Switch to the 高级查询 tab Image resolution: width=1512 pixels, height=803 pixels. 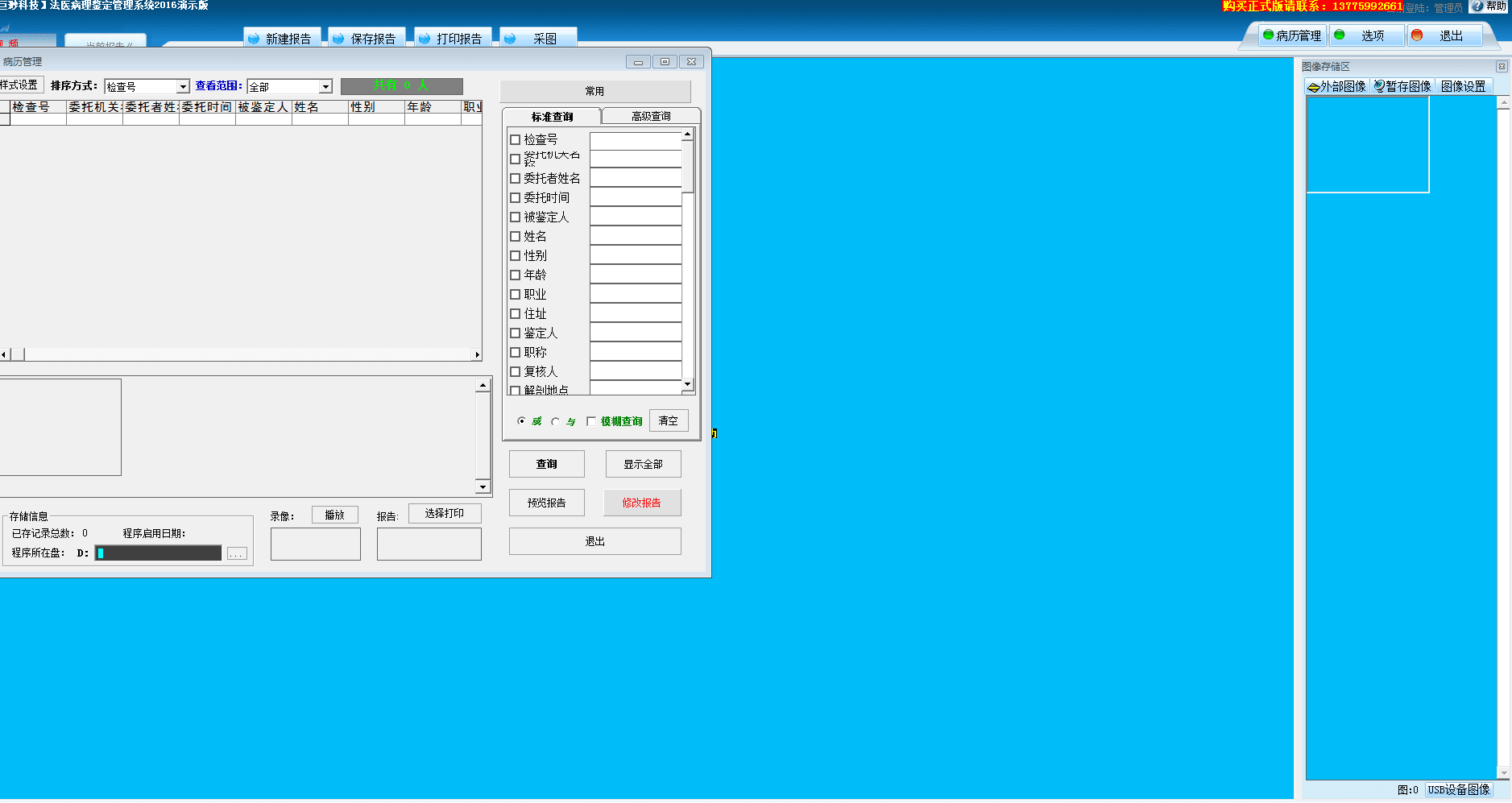click(651, 117)
